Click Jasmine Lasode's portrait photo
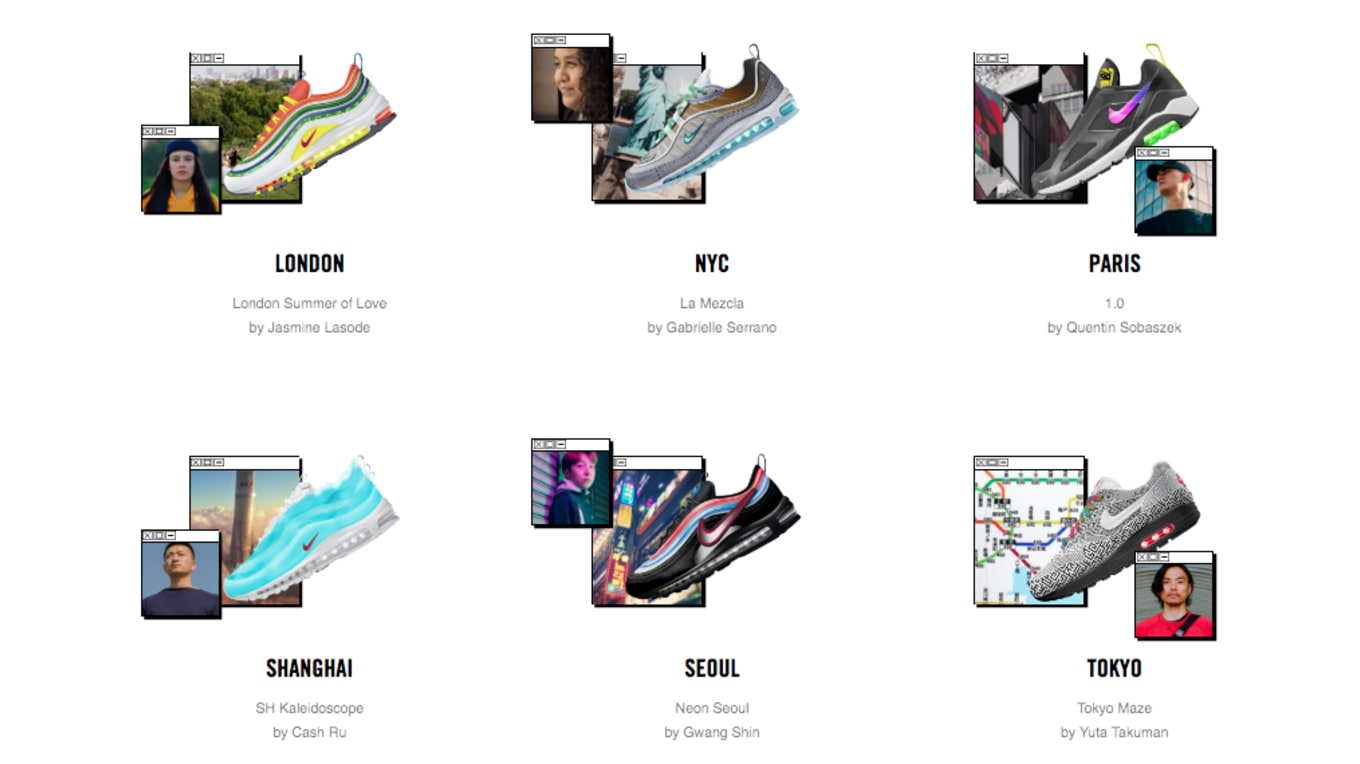 [180, 175]
